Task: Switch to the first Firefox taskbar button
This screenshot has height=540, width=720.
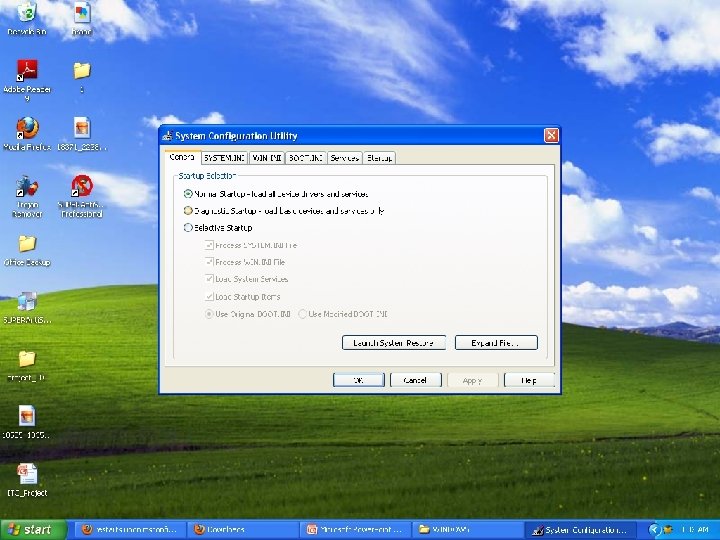Action: [130, 530]
